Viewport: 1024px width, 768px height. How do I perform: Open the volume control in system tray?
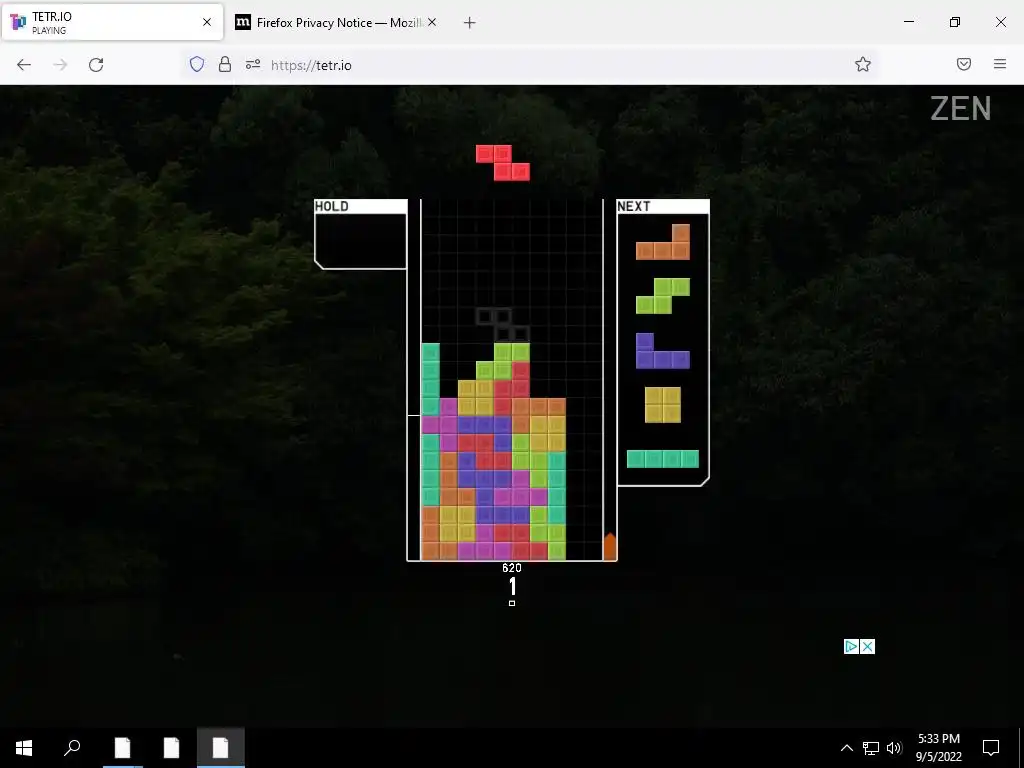coord(894,748)
